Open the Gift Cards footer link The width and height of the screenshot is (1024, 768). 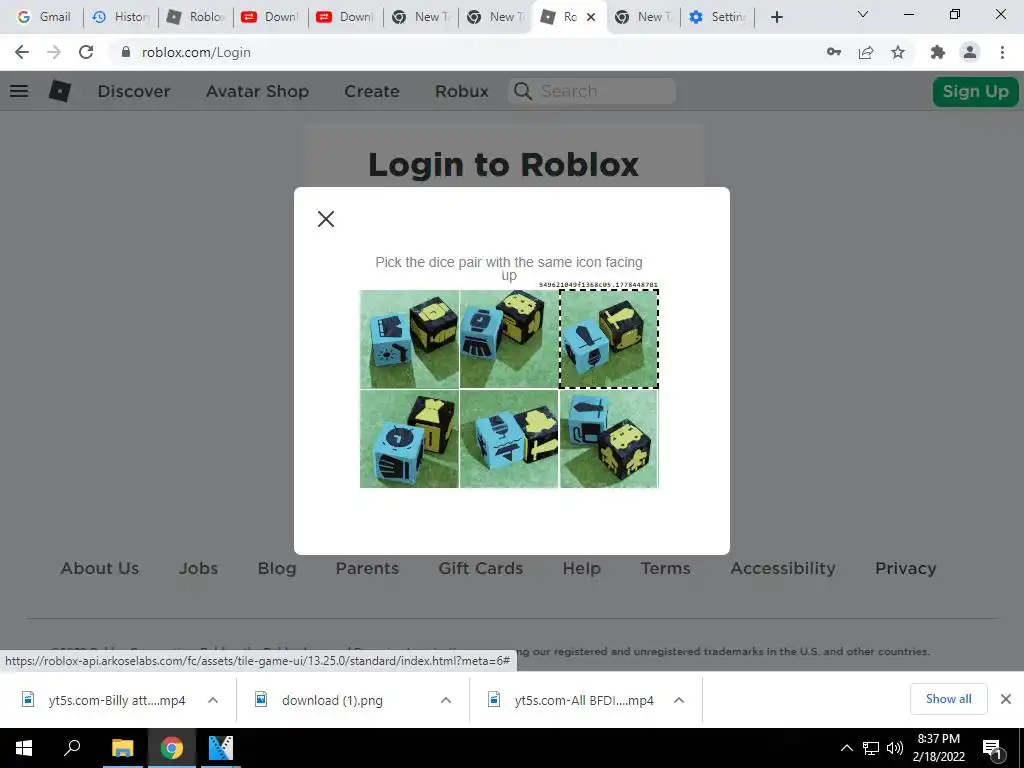tap(481, 568)
